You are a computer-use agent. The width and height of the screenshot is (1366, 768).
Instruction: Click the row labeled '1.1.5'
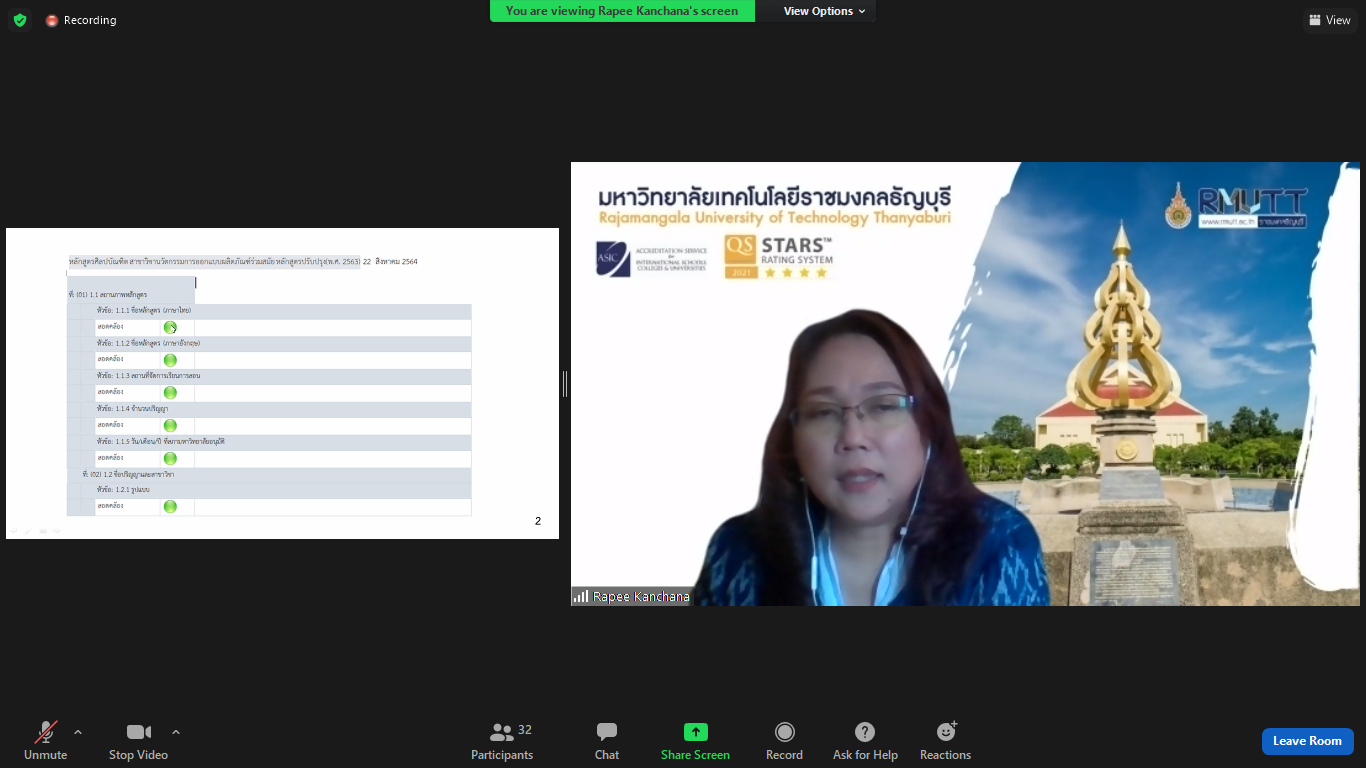point(283,442)
